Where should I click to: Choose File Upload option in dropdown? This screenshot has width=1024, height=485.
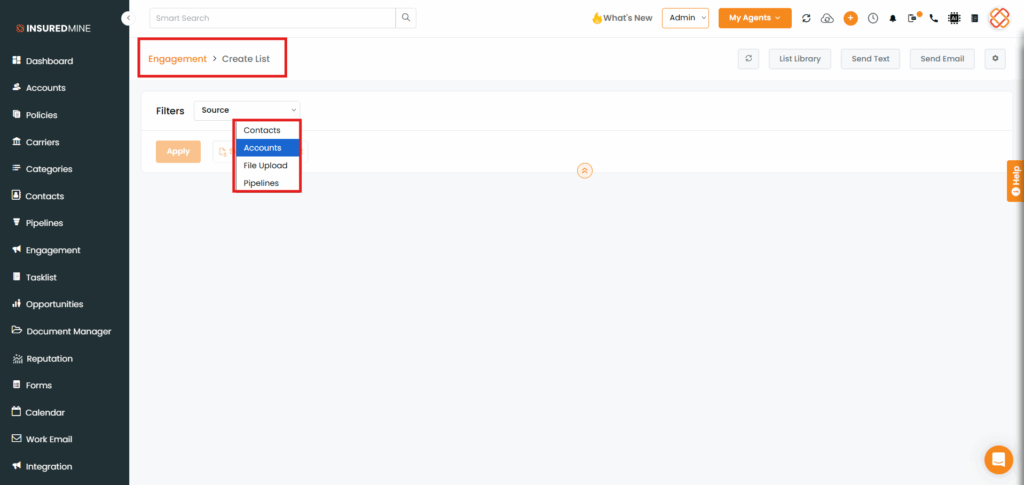click(267, 165)
